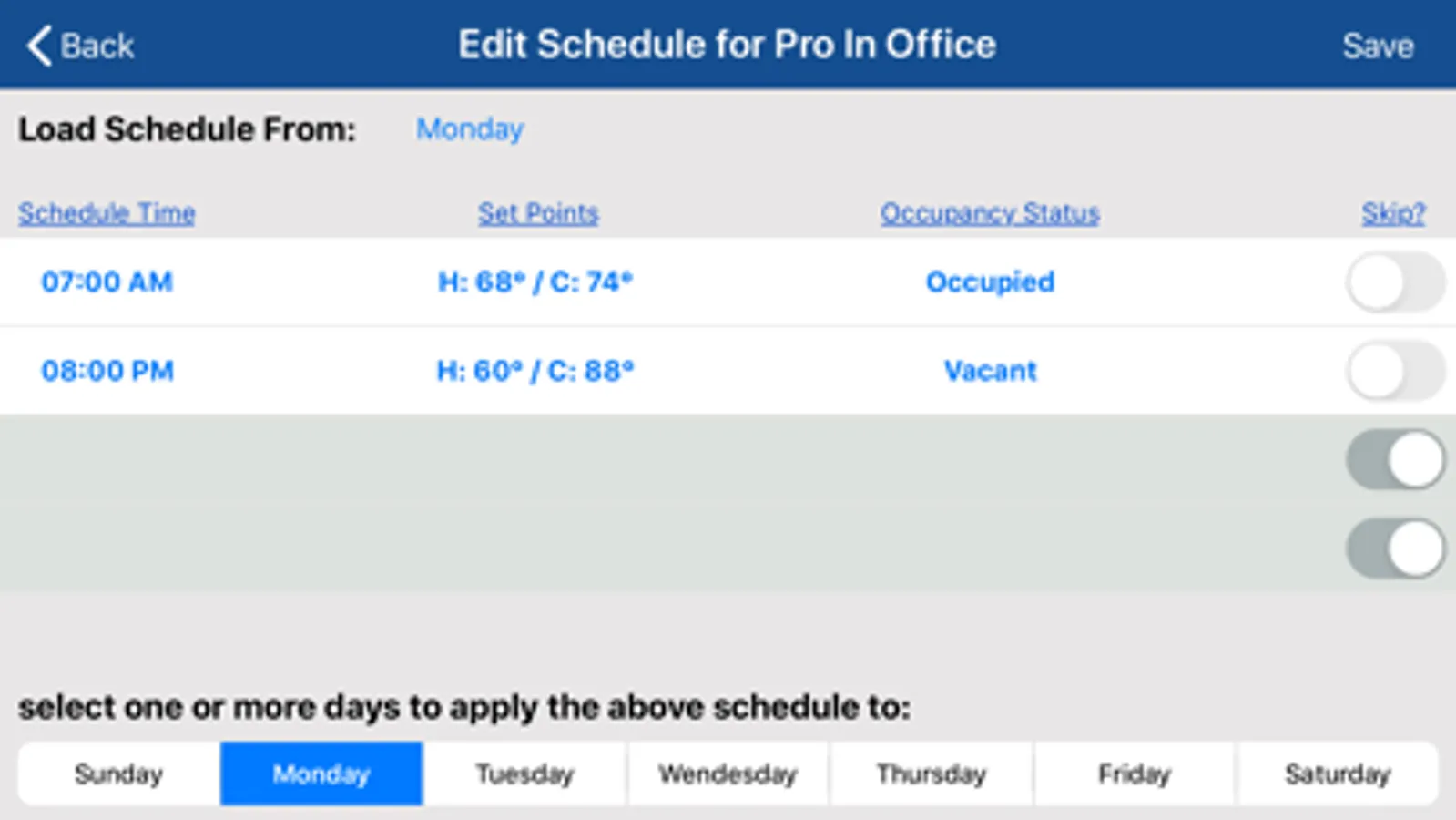Change the 08:00 PM schedule time
Viewport: 1456px width, 820px height.
[107, 371]
